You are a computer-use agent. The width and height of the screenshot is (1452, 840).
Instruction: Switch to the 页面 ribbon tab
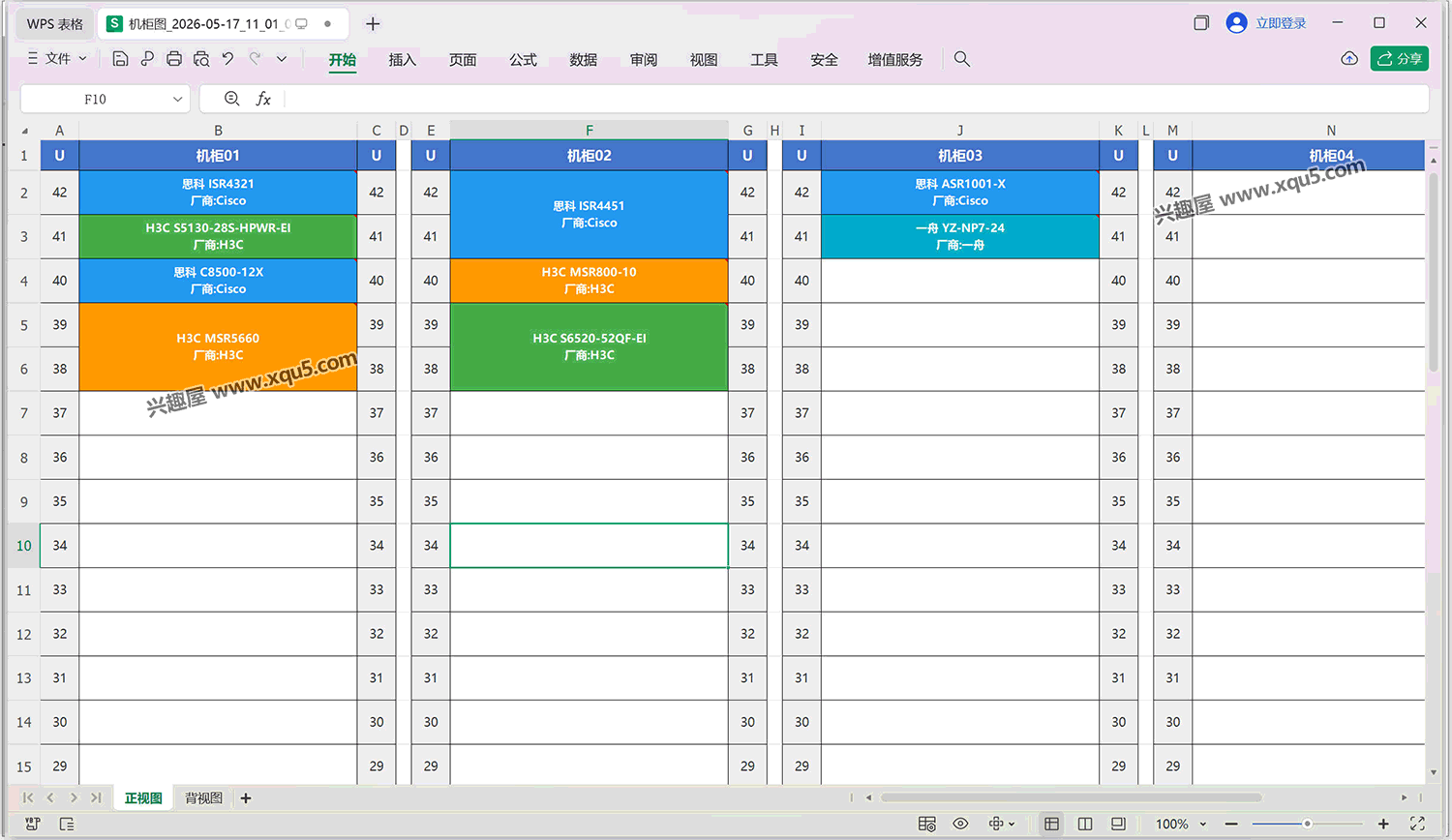coord(463,60)
